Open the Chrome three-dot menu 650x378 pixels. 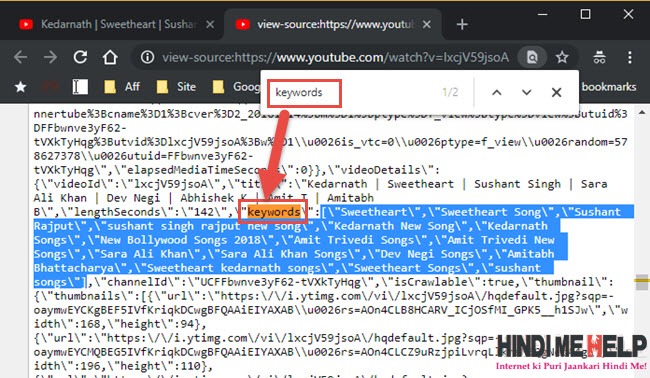[629, 57]
